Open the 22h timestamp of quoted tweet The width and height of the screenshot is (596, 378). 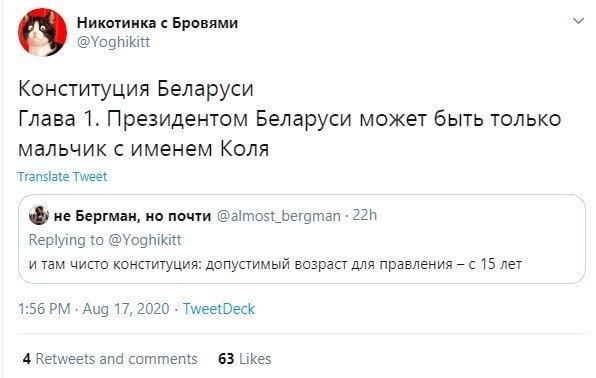(x=365, y=215)
